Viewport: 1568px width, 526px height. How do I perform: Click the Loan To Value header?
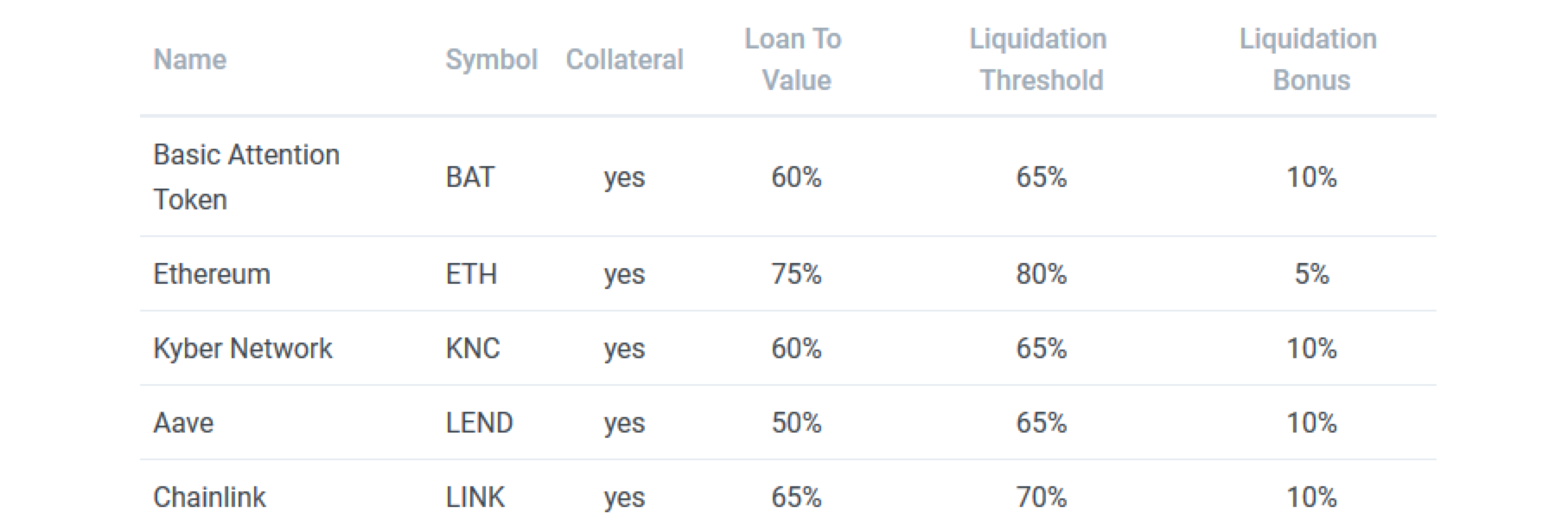pos(795,60)
